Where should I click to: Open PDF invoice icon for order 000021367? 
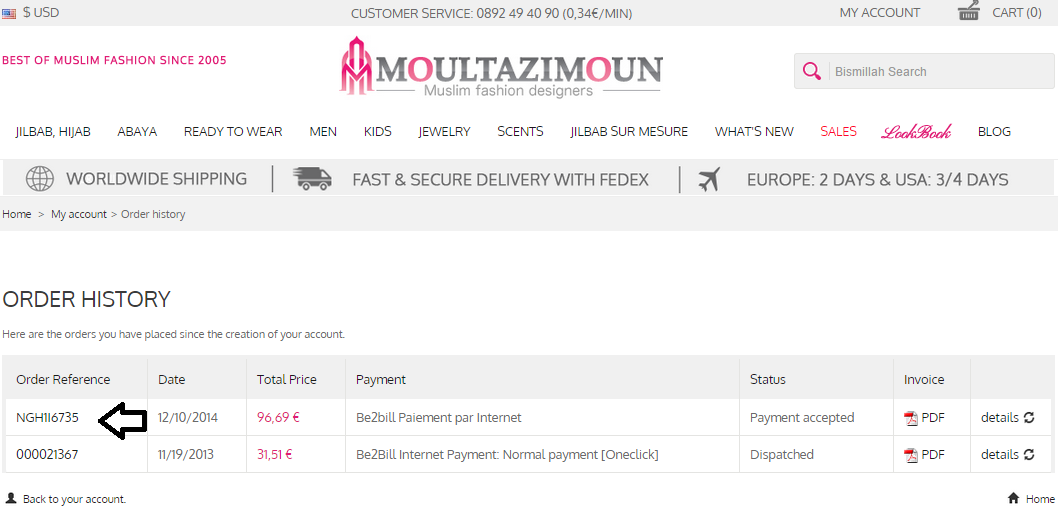[x=912, y=455]
